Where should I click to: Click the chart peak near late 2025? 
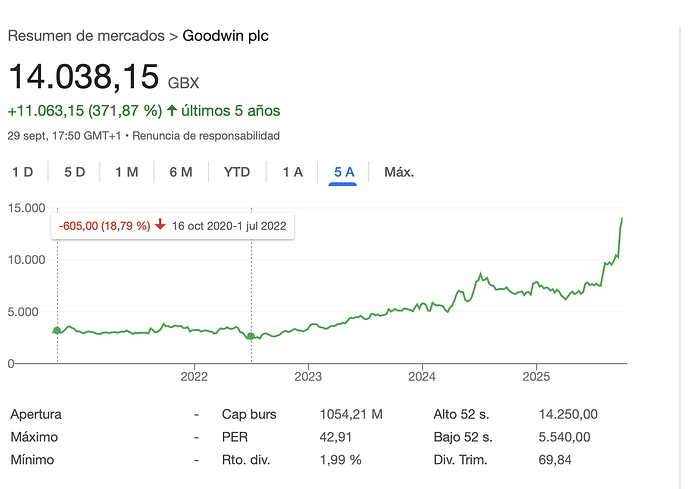click(x=623, y=217)
